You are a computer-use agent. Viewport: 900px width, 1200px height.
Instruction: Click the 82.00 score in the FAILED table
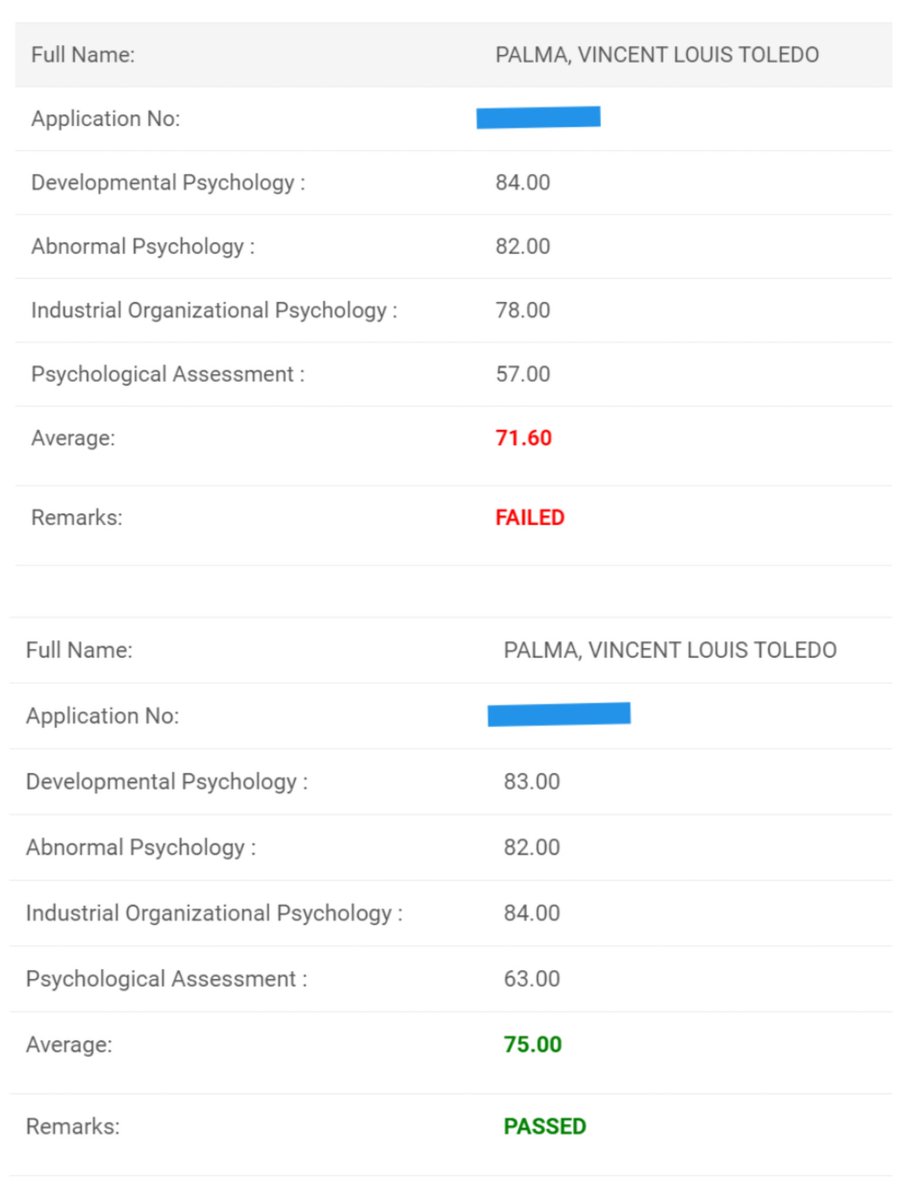tap(523, 246)
